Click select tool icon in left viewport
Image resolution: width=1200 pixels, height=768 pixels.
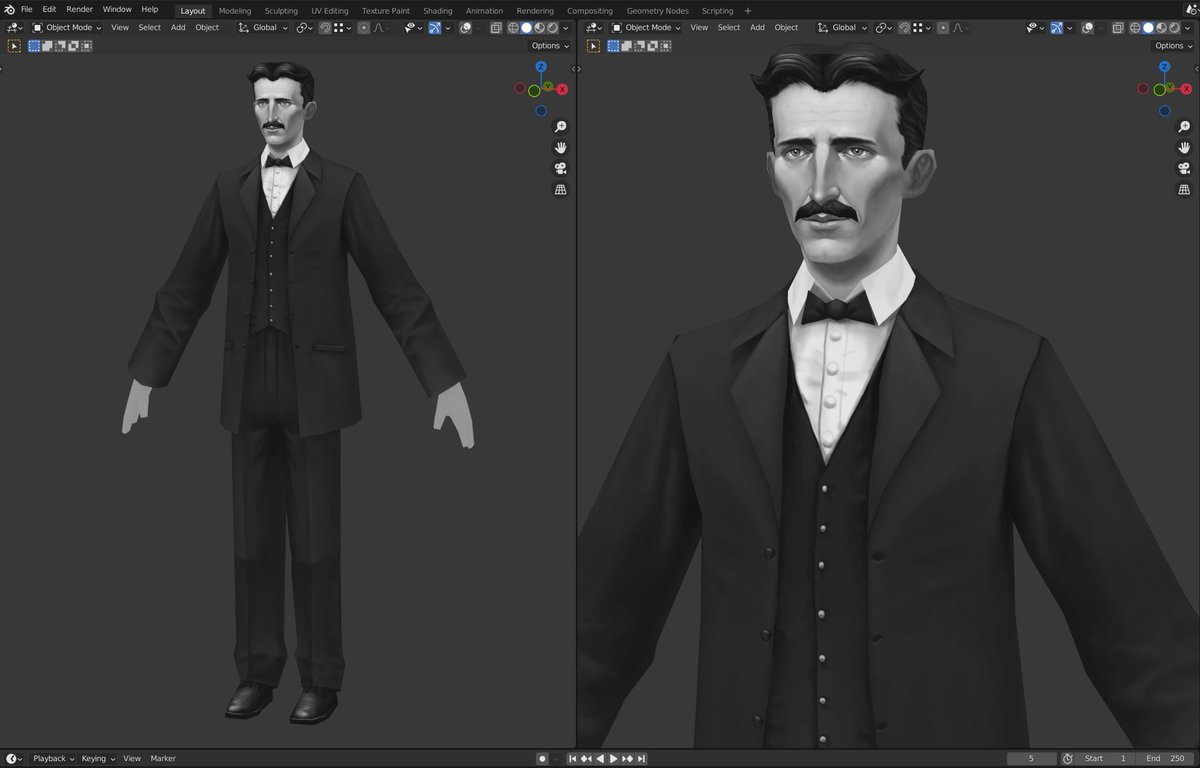click(14, 46)
